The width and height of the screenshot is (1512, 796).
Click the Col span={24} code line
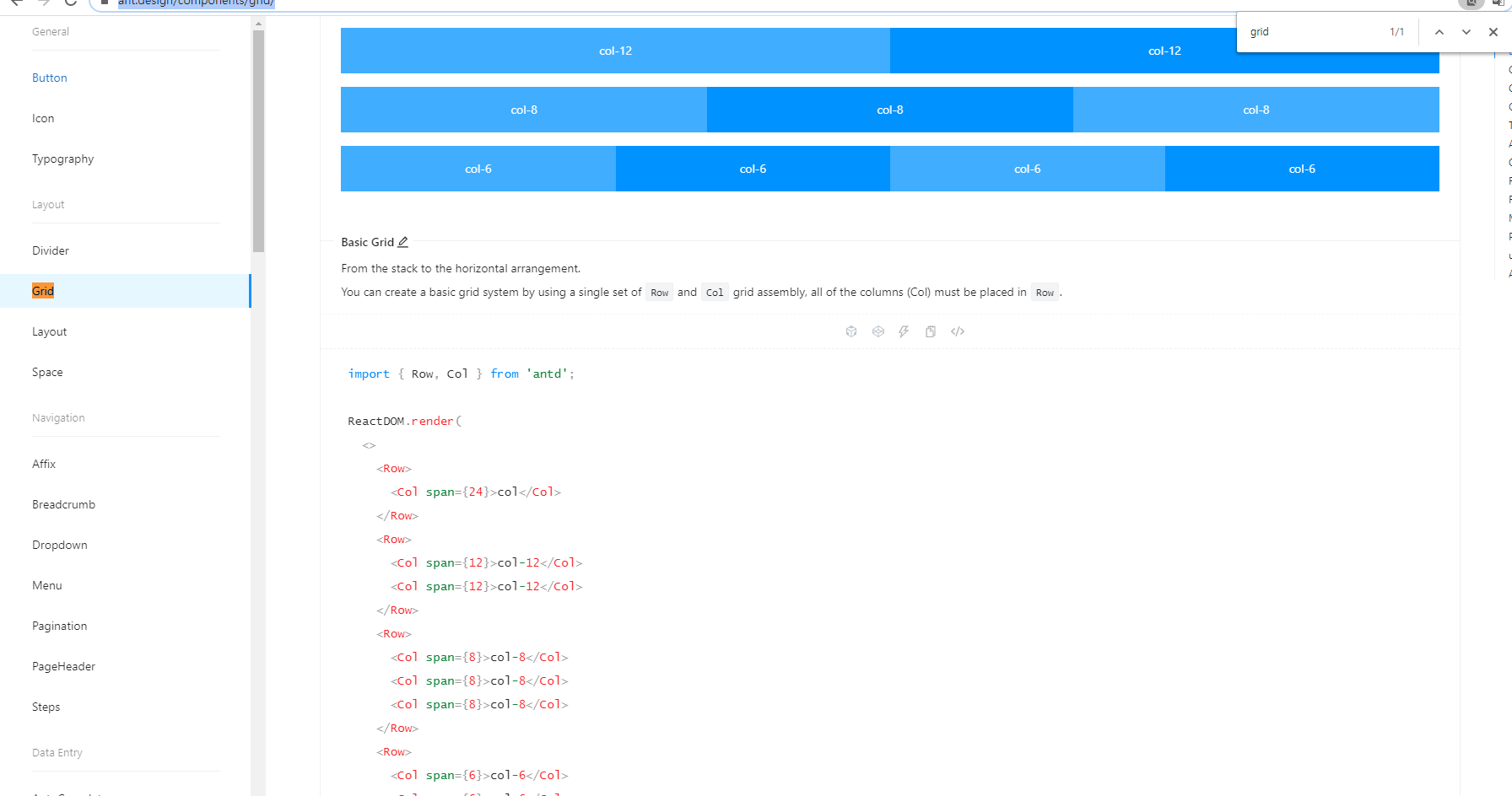pos(476,492)
